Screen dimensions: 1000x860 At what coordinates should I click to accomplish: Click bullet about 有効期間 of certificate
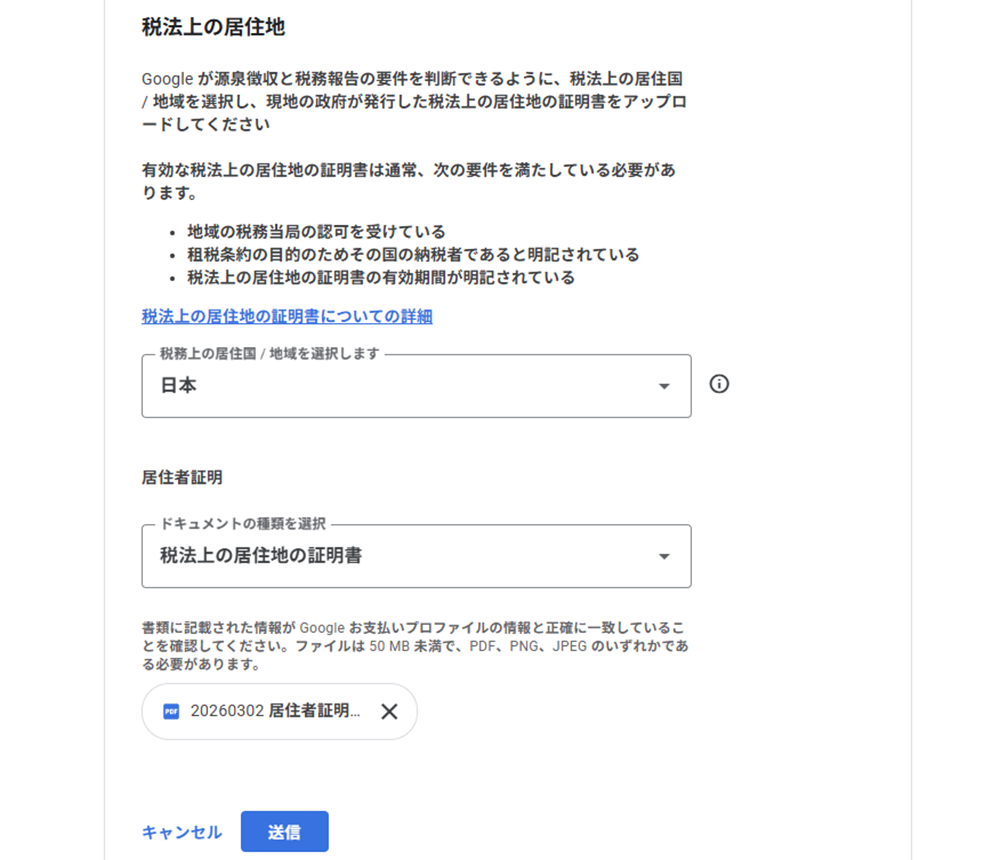tap(381, 278)
